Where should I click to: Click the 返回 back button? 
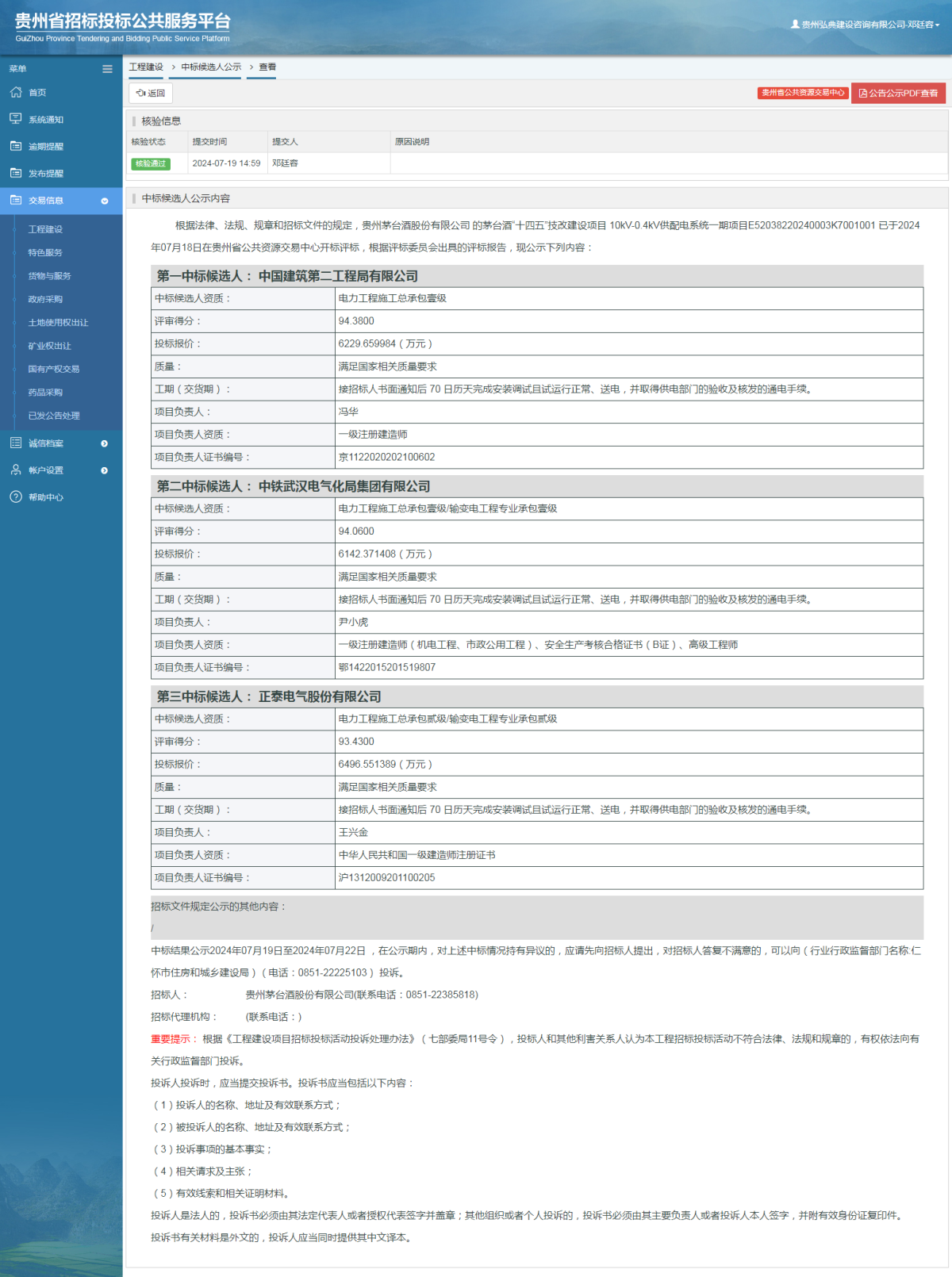click(151, 93)
